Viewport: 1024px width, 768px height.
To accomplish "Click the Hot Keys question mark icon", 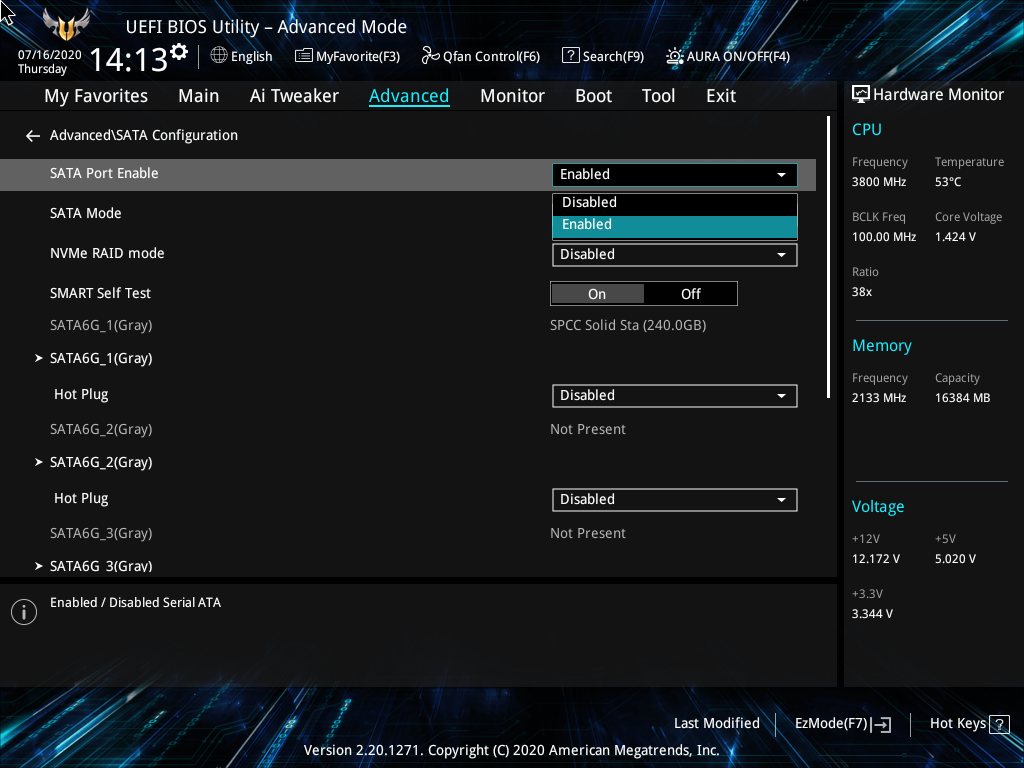I will [999, 724].
